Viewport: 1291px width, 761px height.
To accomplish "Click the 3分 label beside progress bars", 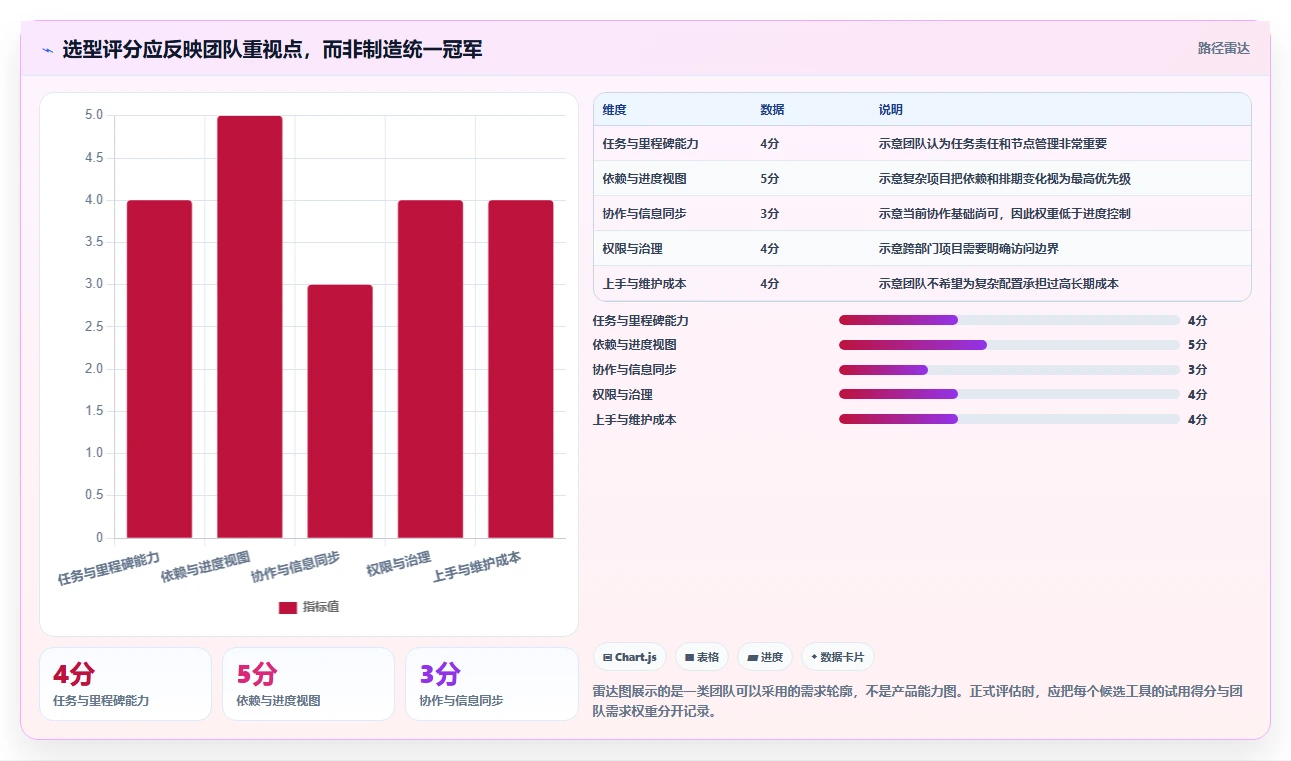I will point(1197,370).
